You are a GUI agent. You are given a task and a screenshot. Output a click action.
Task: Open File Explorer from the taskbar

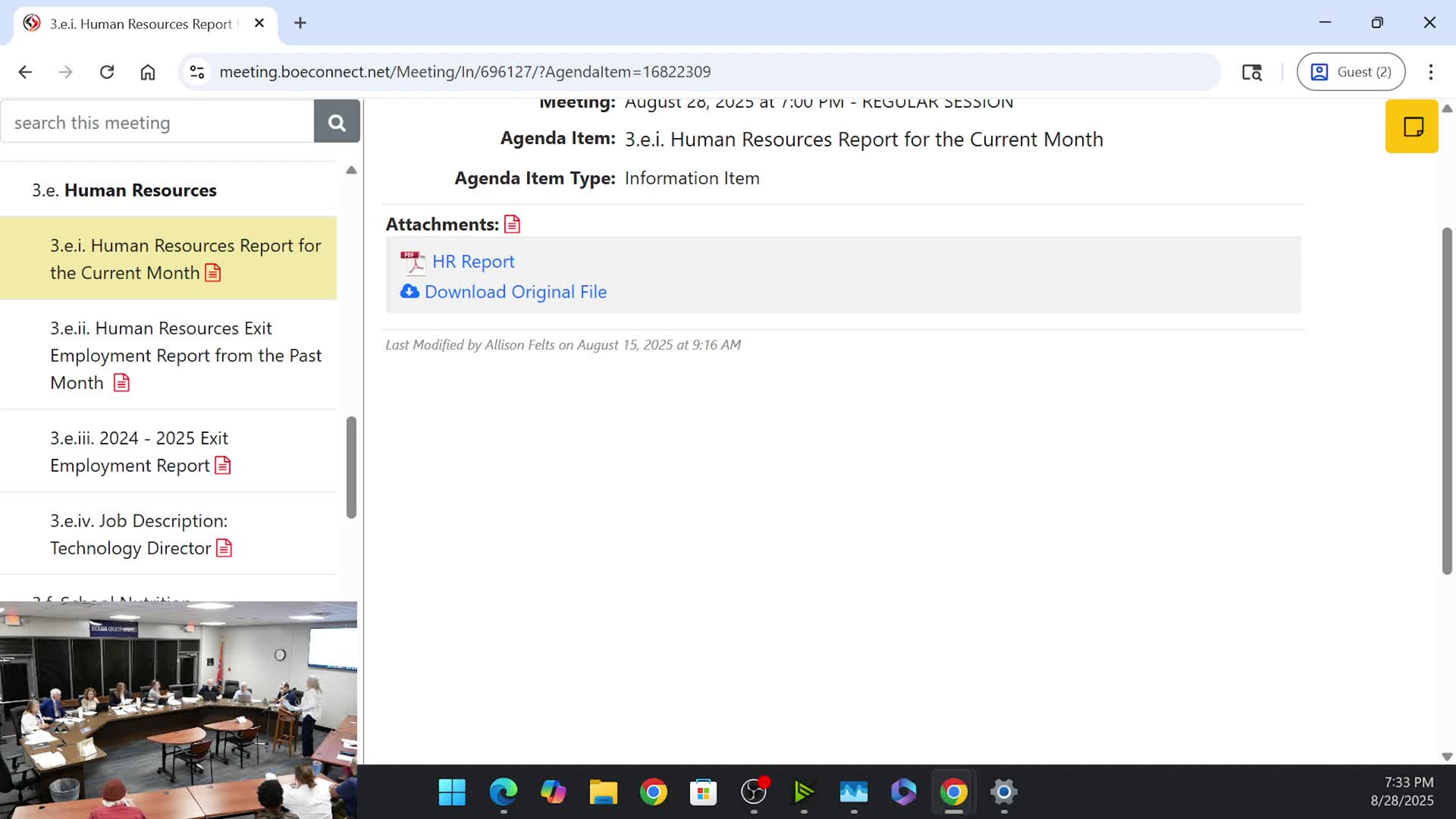(603, 792)
